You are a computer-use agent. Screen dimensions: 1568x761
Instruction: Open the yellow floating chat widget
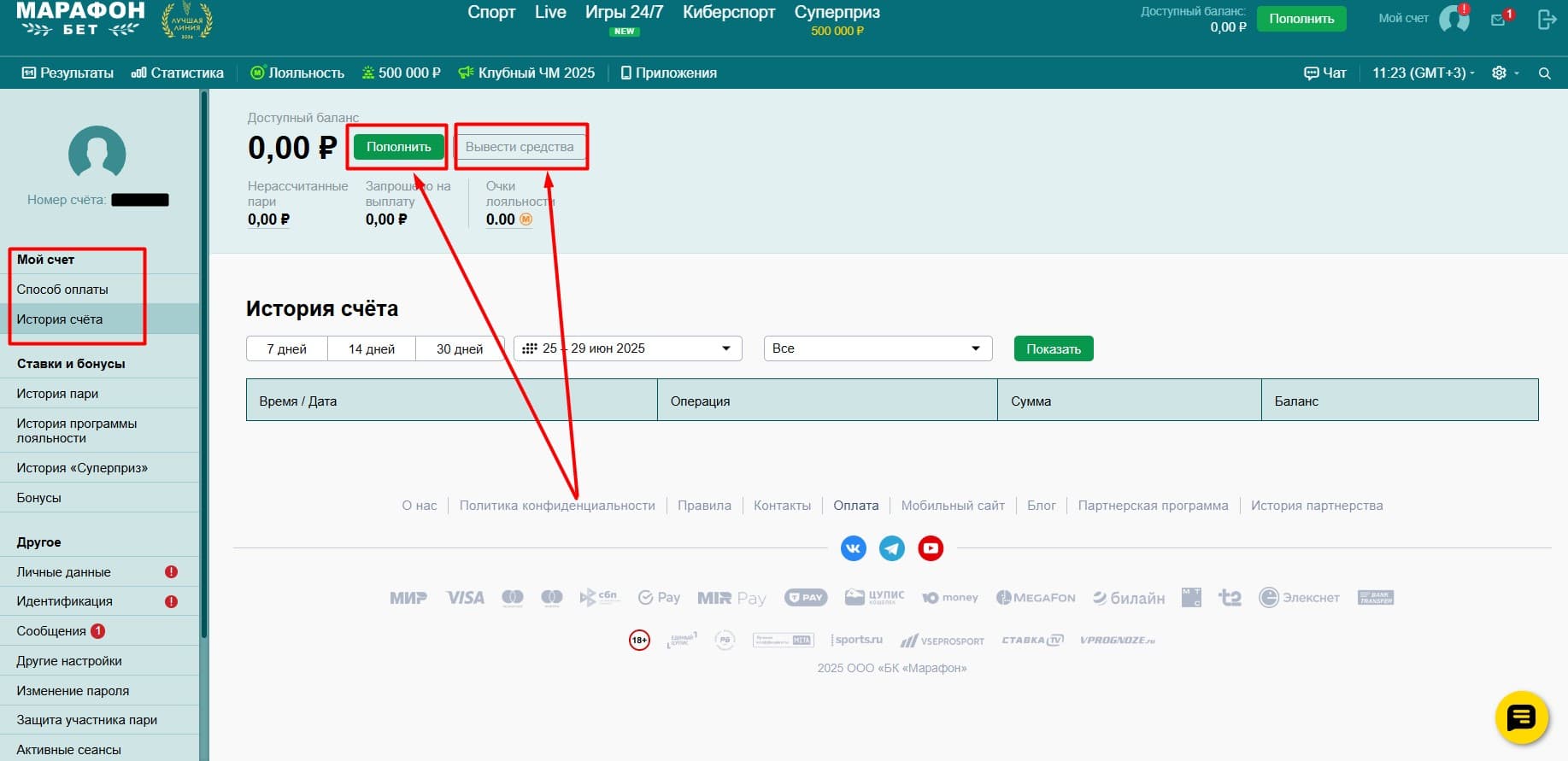pyautogui.click(x=1522, y=717)
